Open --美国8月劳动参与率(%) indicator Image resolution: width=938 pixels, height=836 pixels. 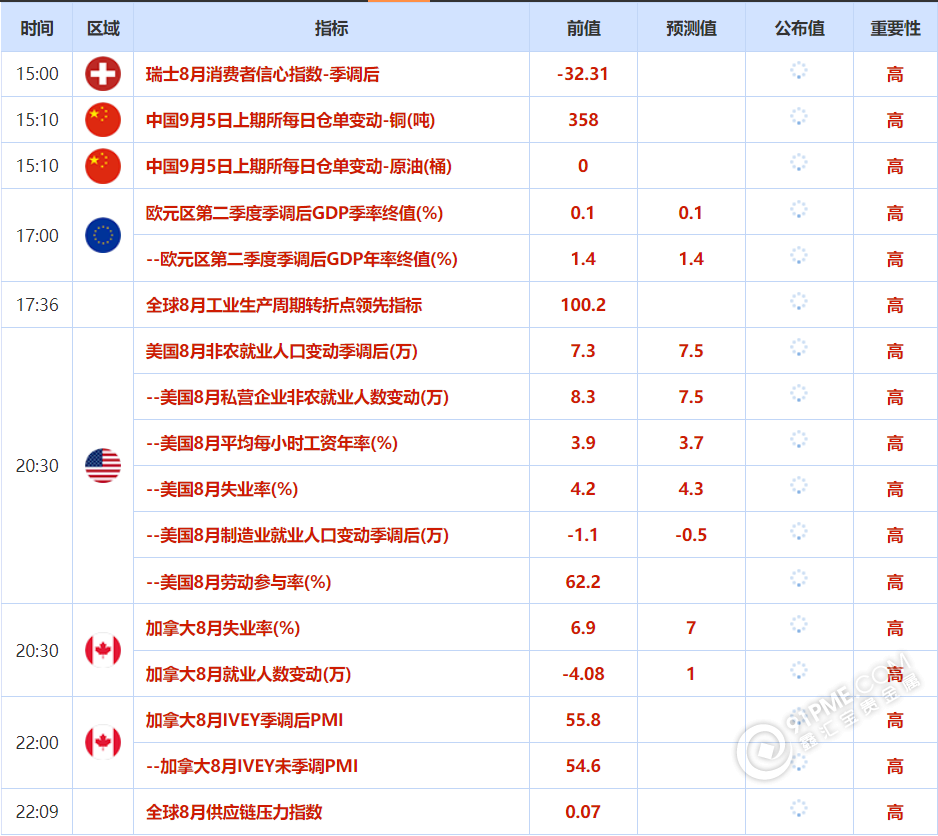[x=239, y=582]
